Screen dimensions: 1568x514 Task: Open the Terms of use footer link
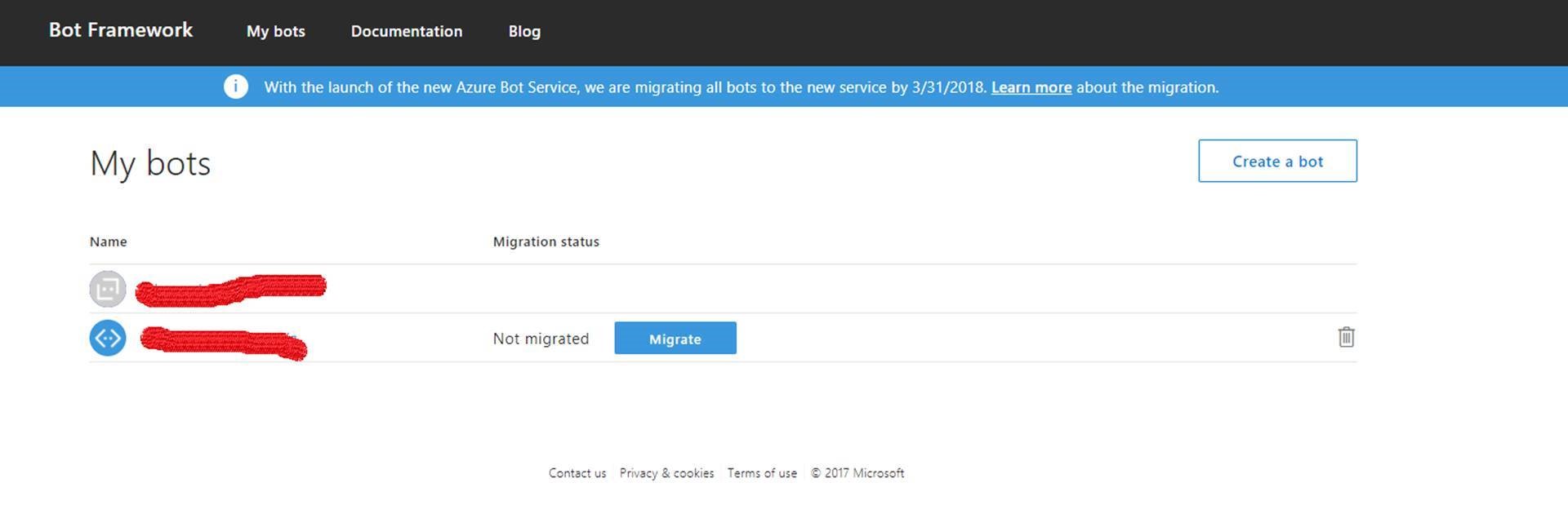[762, 473]
